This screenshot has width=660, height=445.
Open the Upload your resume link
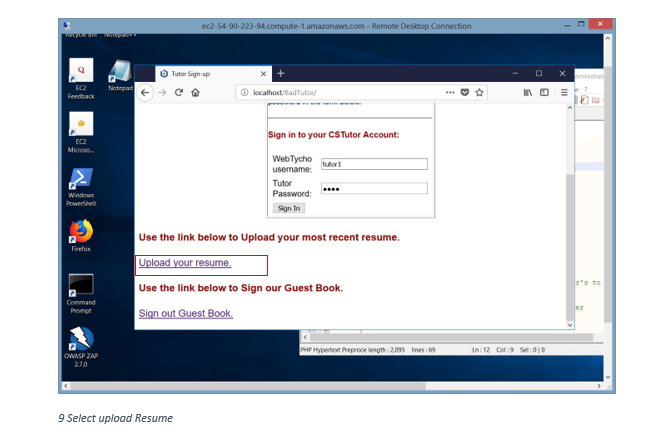click(x=185, y=263)
